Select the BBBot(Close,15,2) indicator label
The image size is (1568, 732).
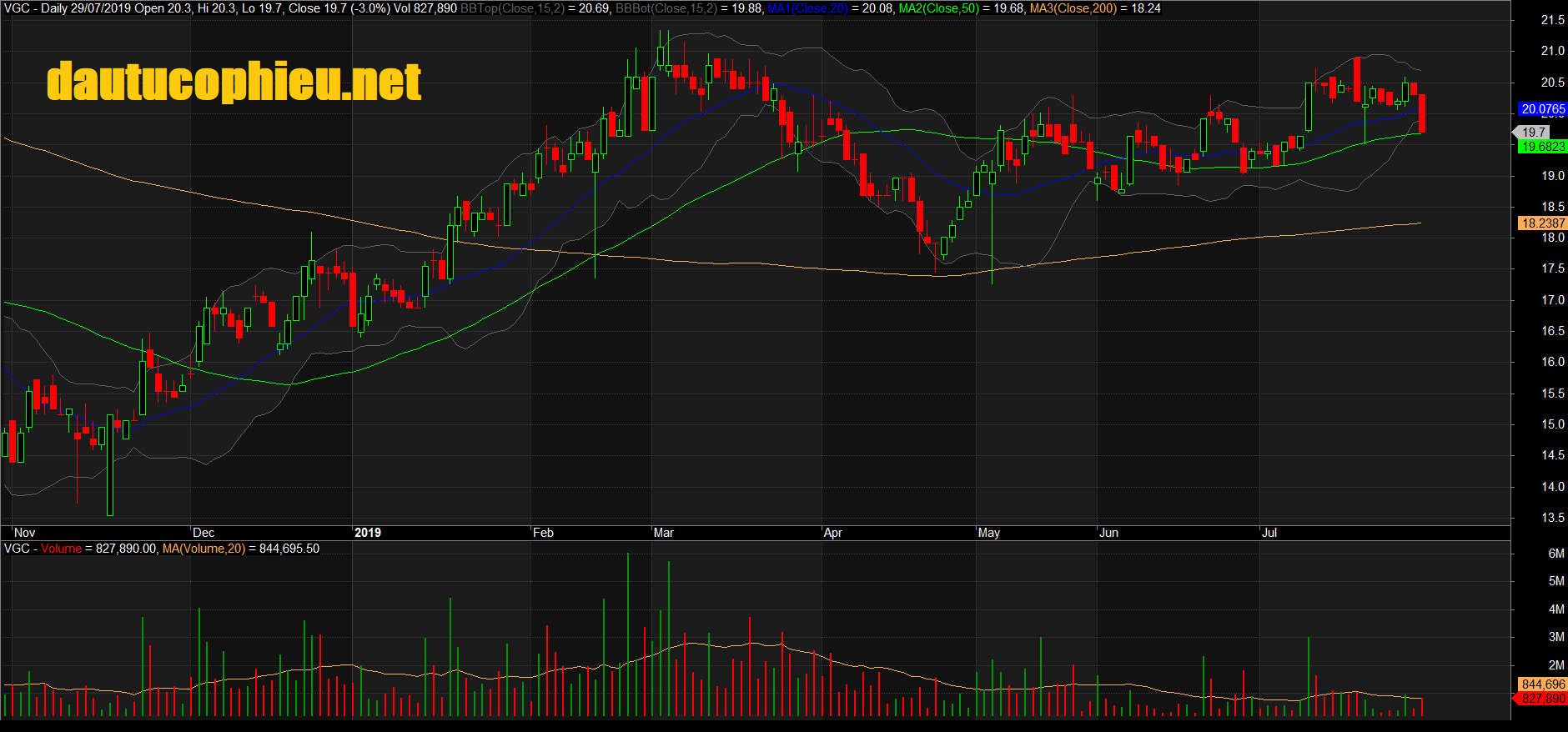click(666, 8)
